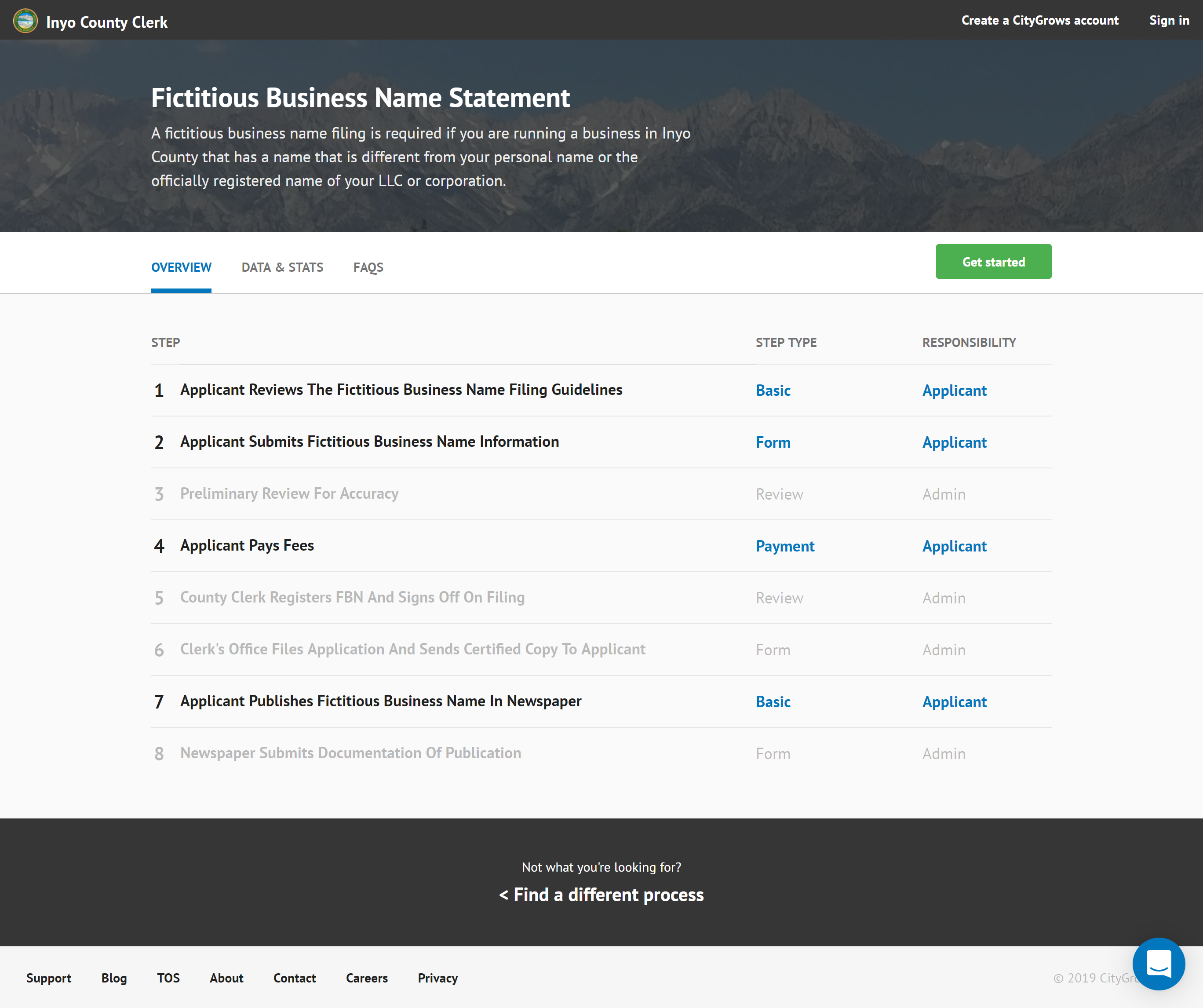Click Review step type in step 3 row
Image resolution: width=1203 pixels, height=1008 pixels.
click(x=779, y=495)
